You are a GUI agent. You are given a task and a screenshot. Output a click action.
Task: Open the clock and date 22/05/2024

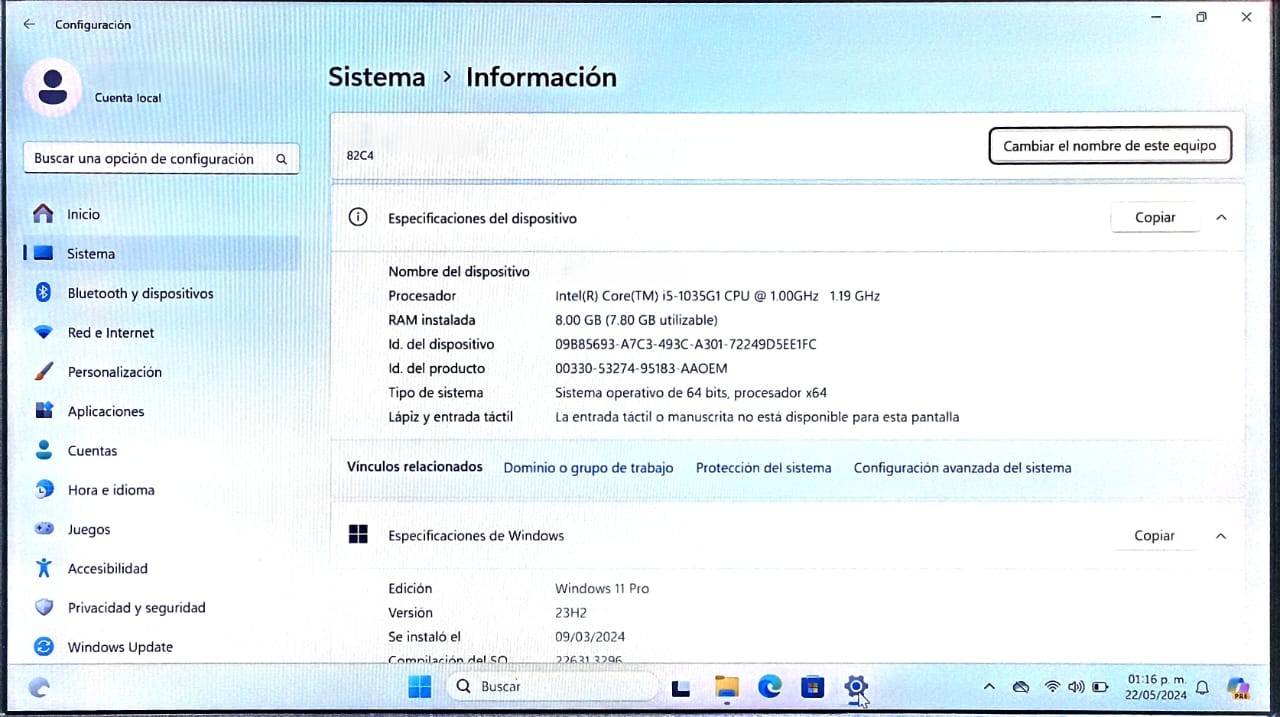(1155, 687)
